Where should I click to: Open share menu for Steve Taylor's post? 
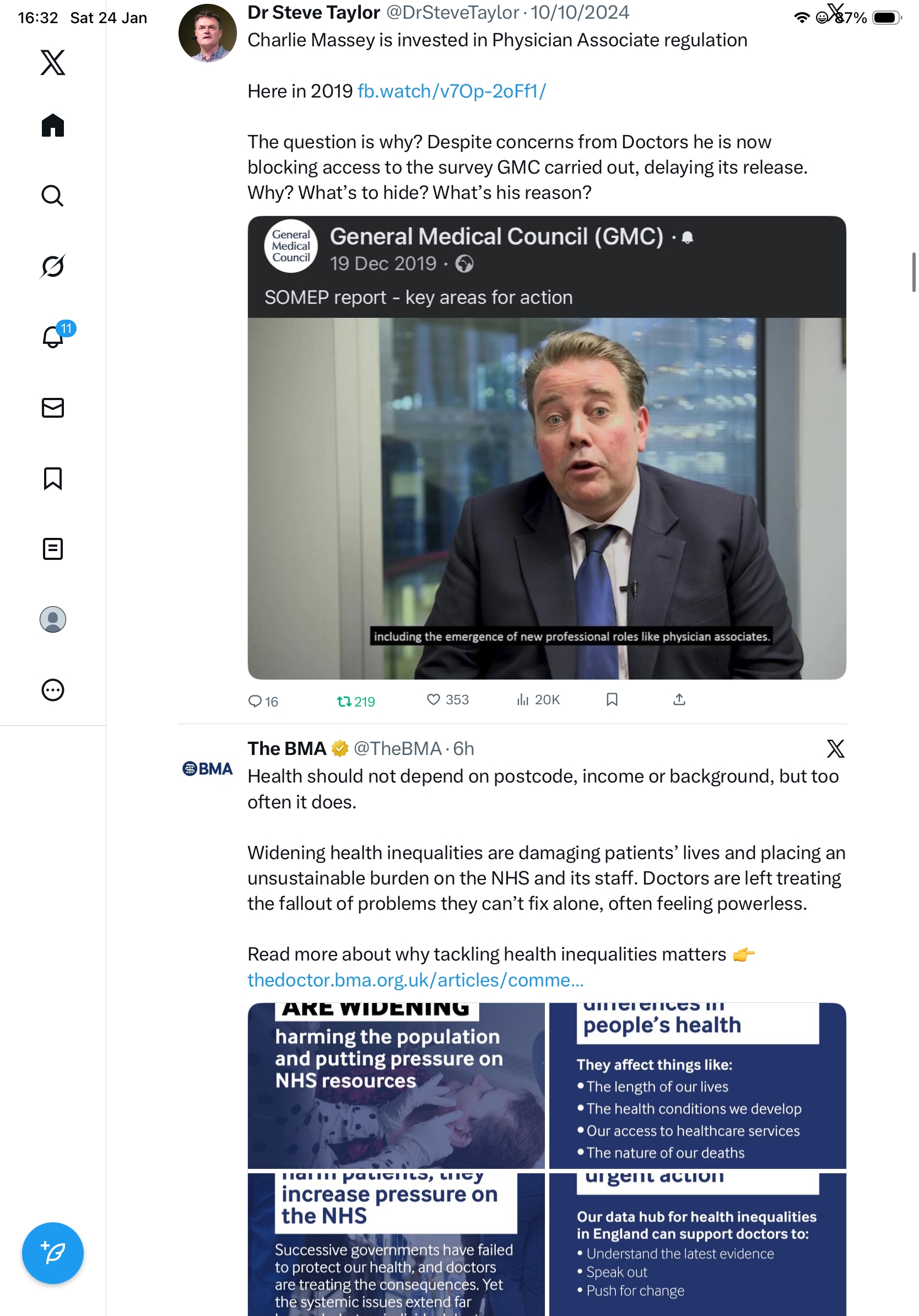[679, 699]
